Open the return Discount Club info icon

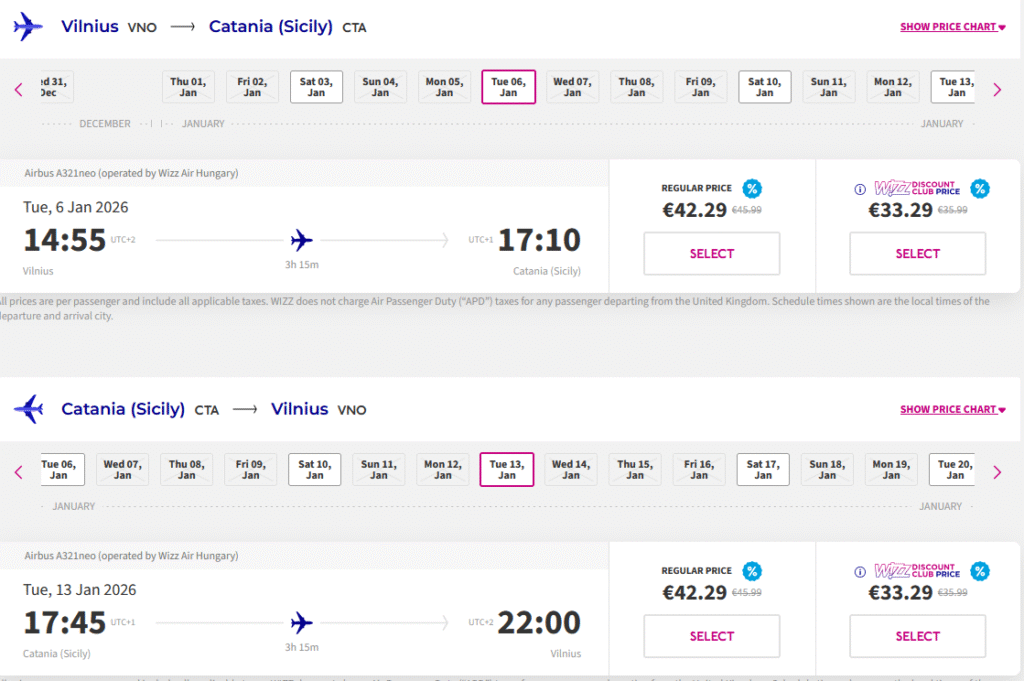click(x=859, y=572)
